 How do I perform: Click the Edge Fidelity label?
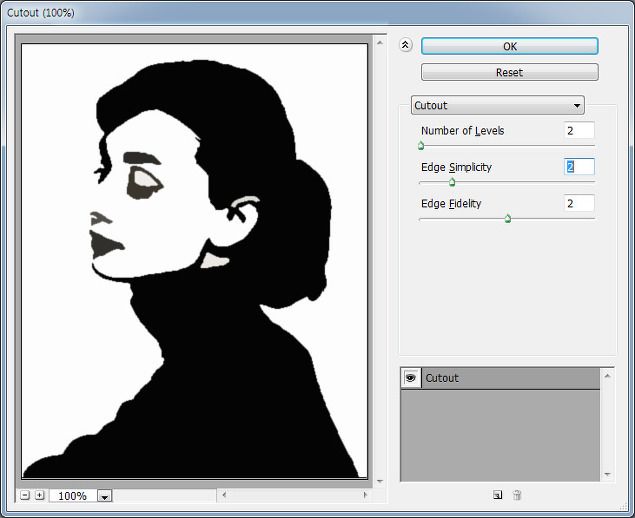coord(451,203)
